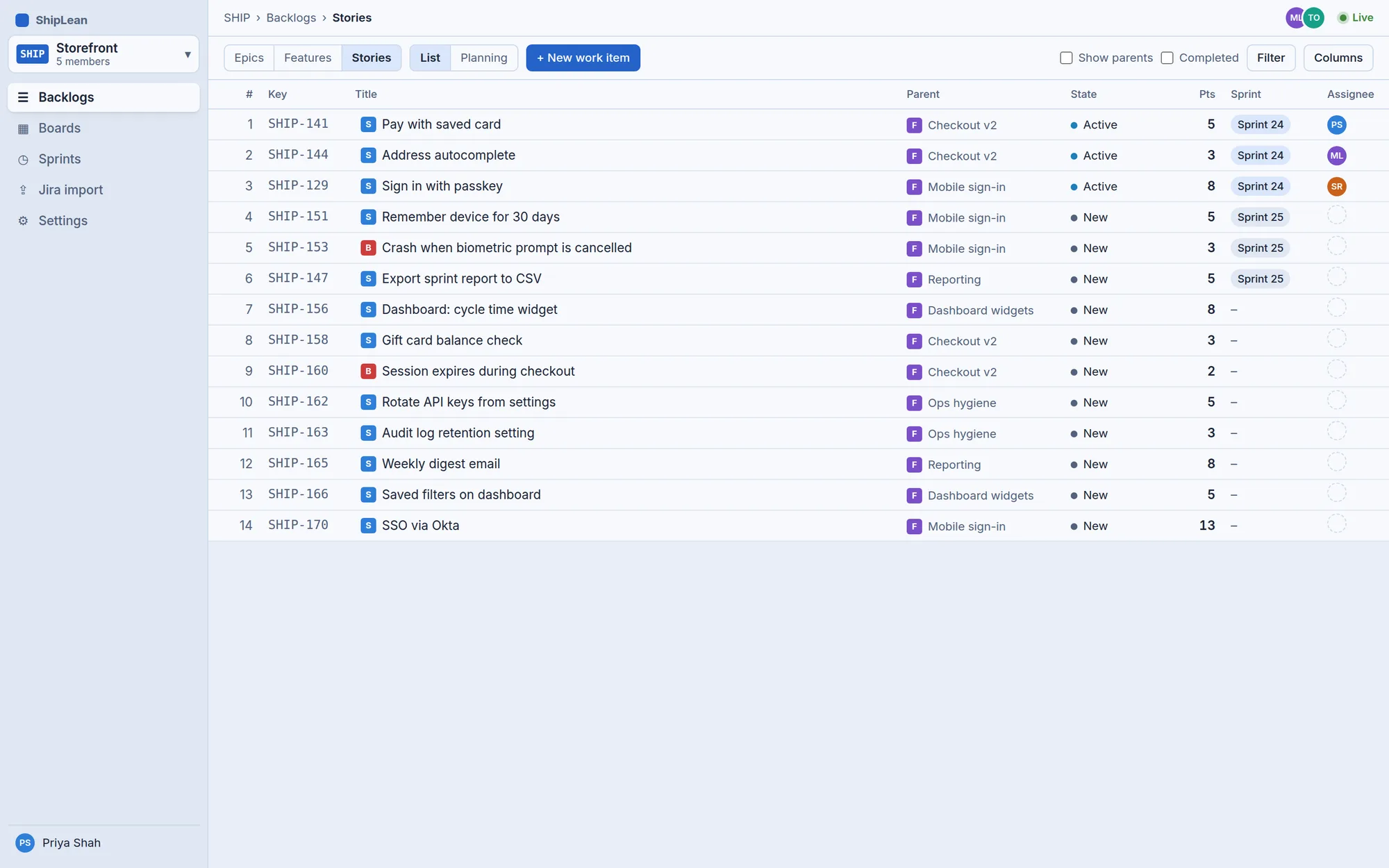Go to Backlogs breadcrumb link
This screenshot has height=868, width=1389.
point(291,18)
